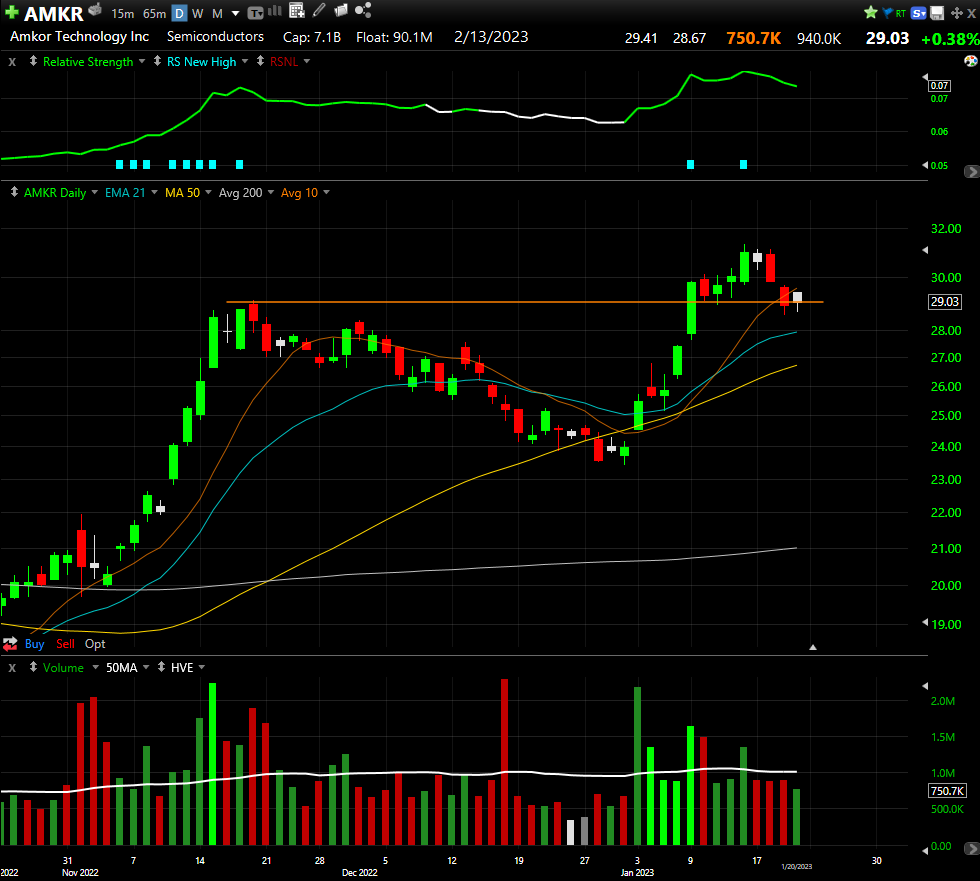Click the Semiconductors industry link
Image resolution: width=980 pixels, height=881 pixels.
click(215, 37)
